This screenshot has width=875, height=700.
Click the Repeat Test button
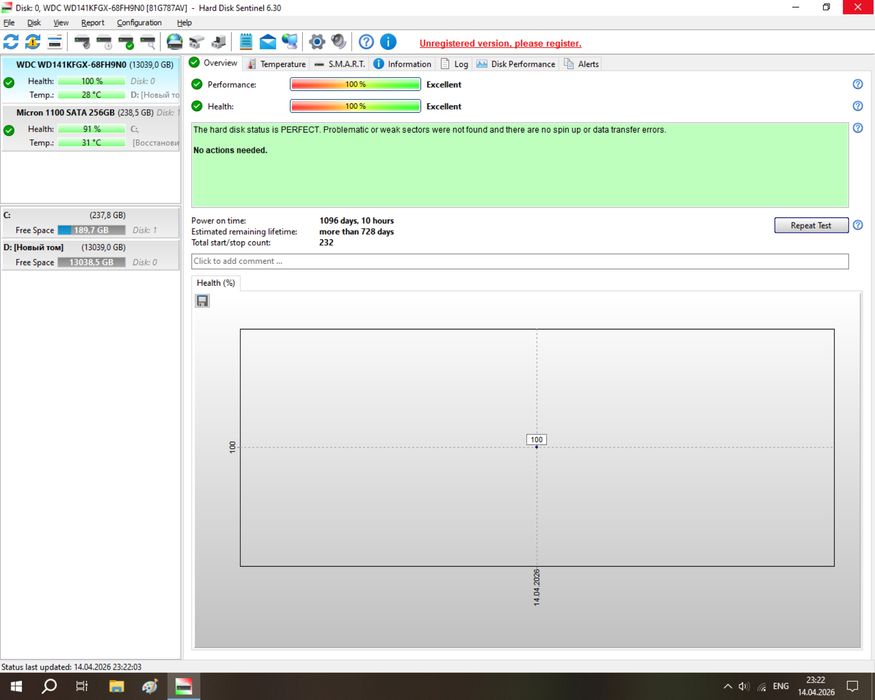[811, 226]
